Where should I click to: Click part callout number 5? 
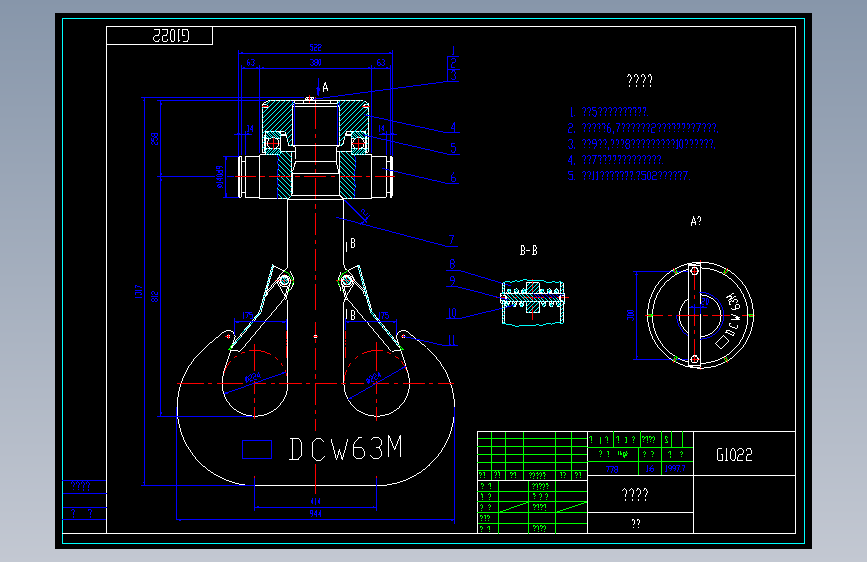(453, 148)
